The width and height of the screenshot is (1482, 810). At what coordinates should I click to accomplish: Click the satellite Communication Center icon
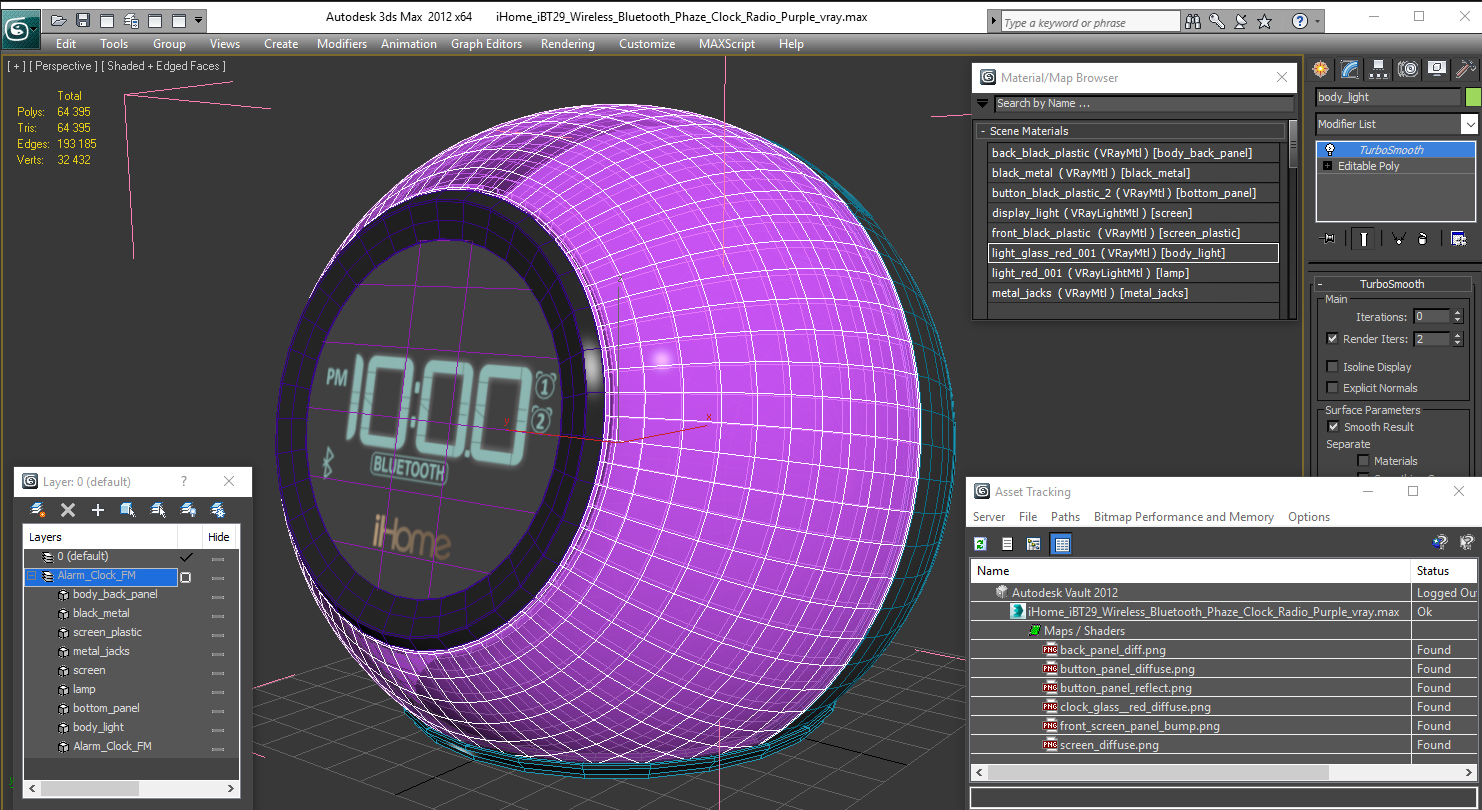1241,21
